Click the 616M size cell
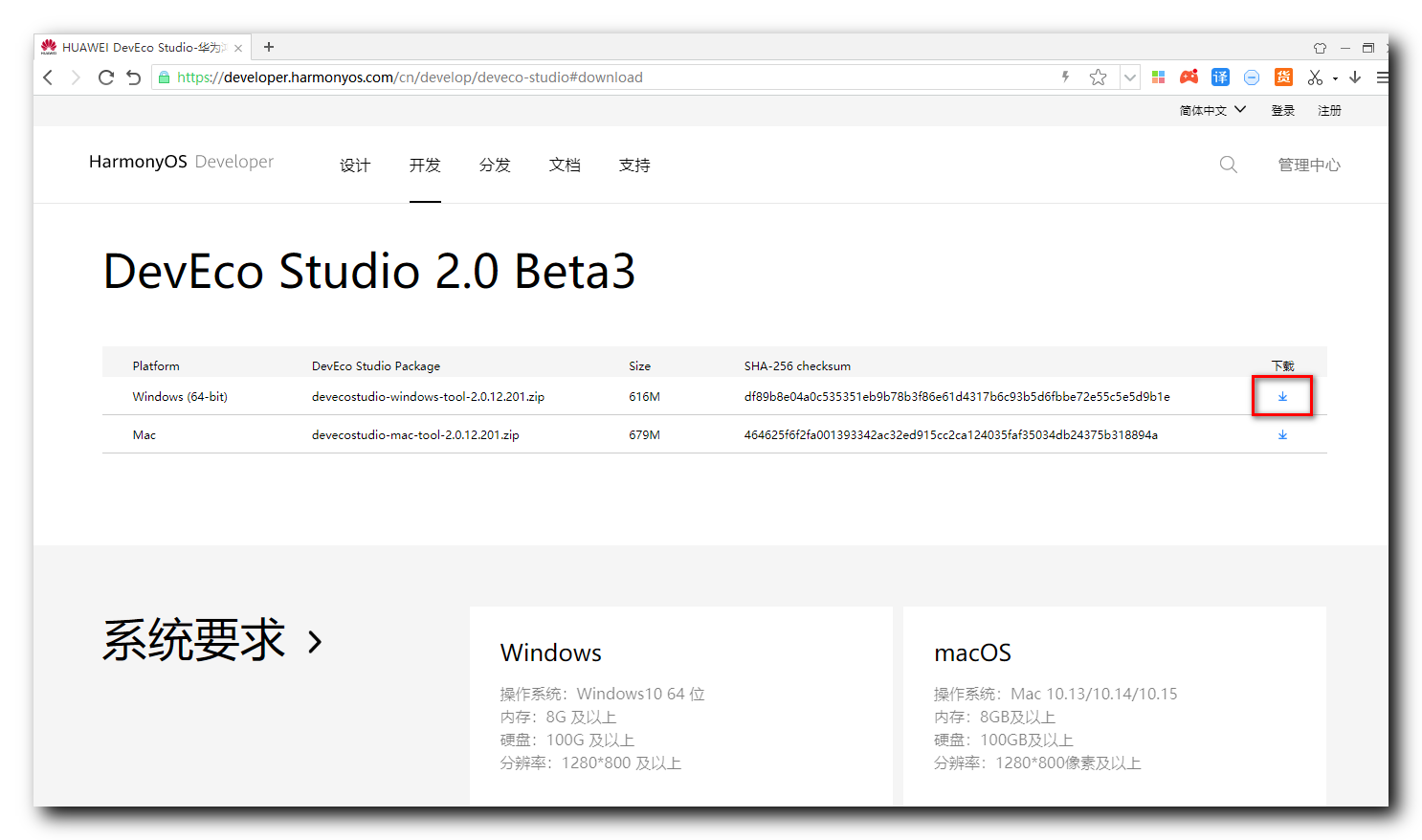This screenshot has width=1422, height=840. click(644, 396)
